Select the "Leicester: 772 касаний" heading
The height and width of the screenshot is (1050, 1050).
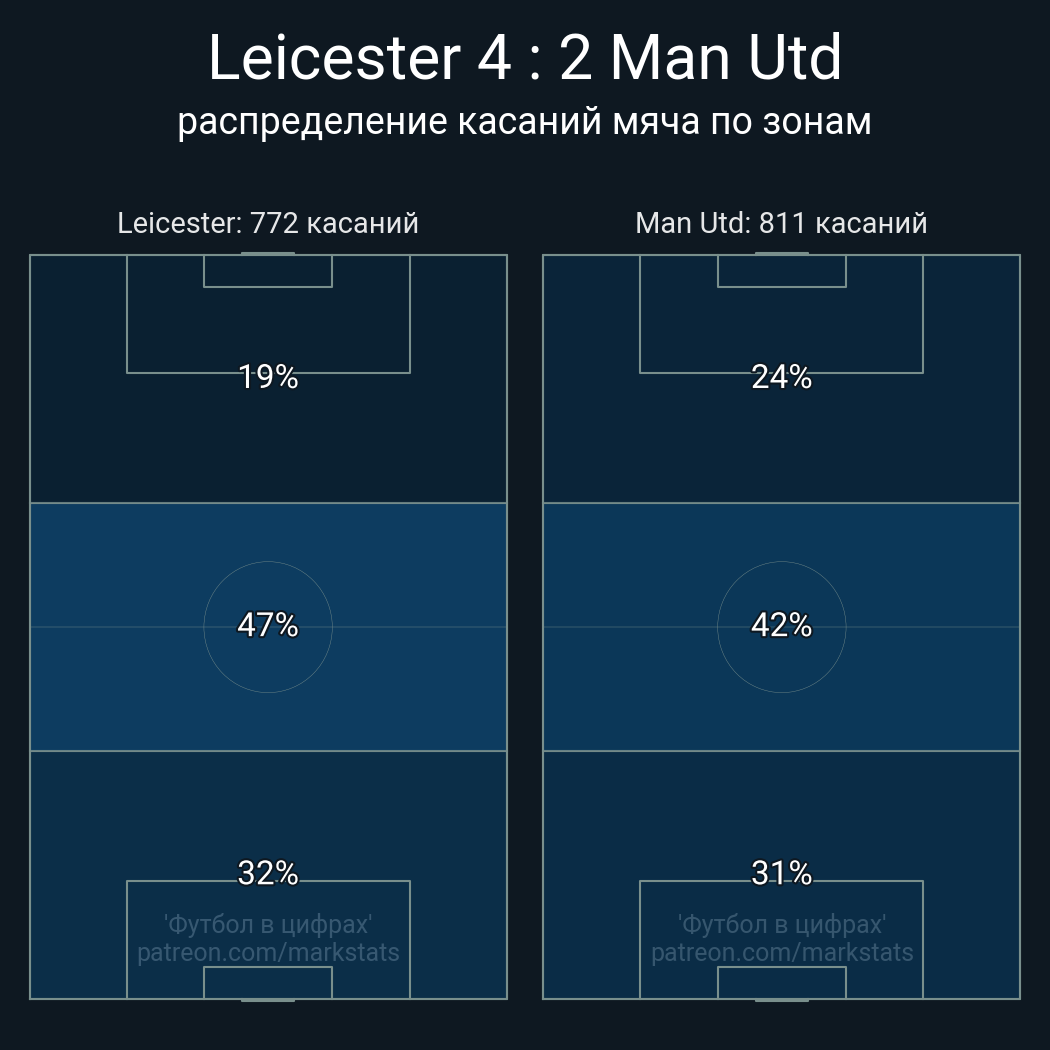point(268,223)
